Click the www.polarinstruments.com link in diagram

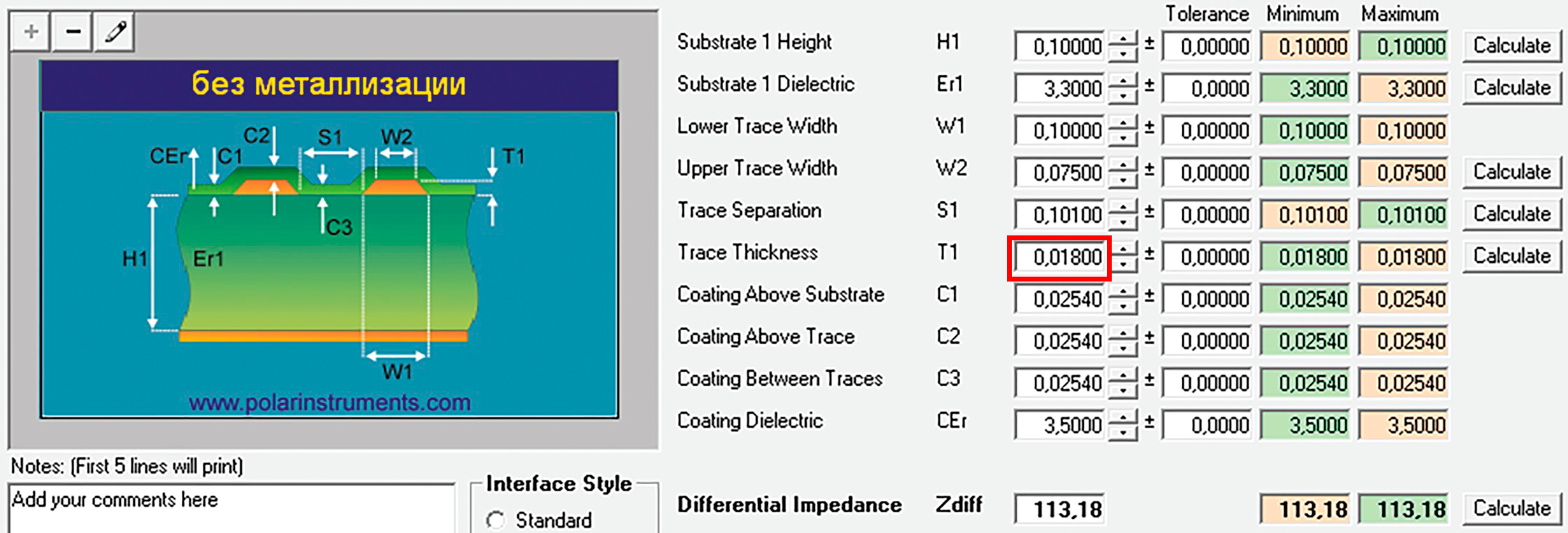point(329,402)
